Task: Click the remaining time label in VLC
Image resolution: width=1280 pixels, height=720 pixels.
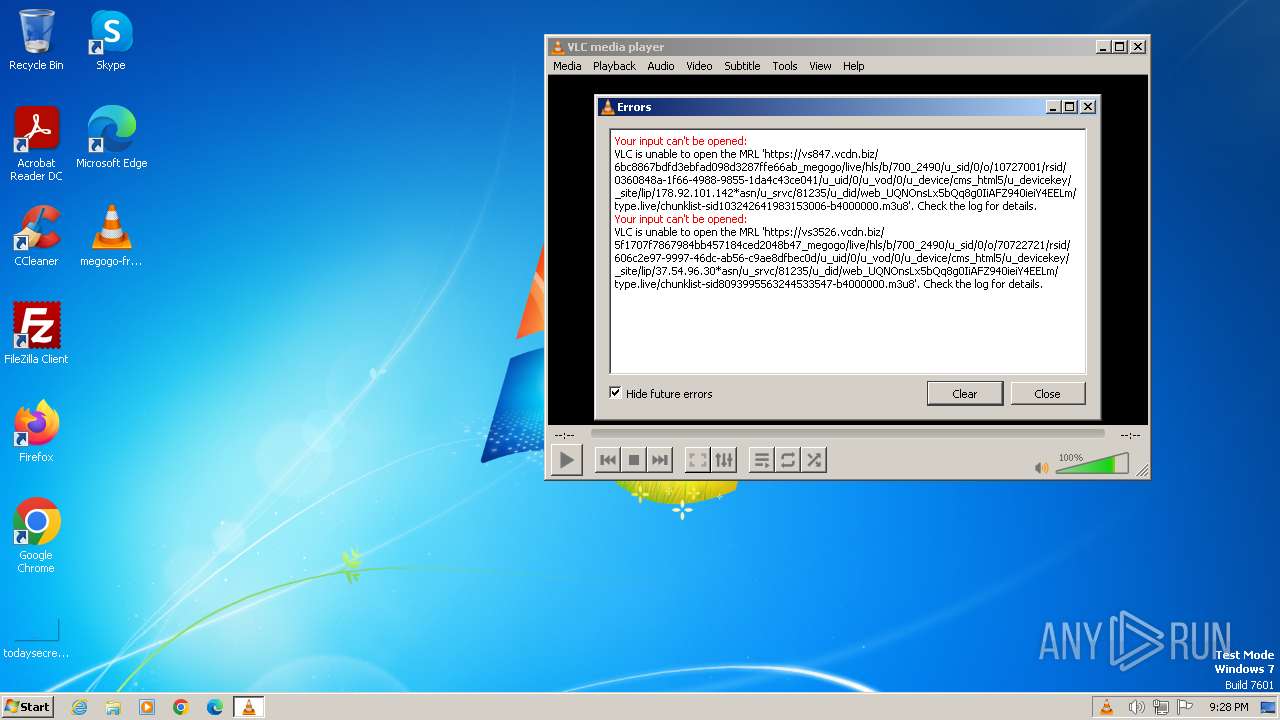Action: (x=1130, y=435)
